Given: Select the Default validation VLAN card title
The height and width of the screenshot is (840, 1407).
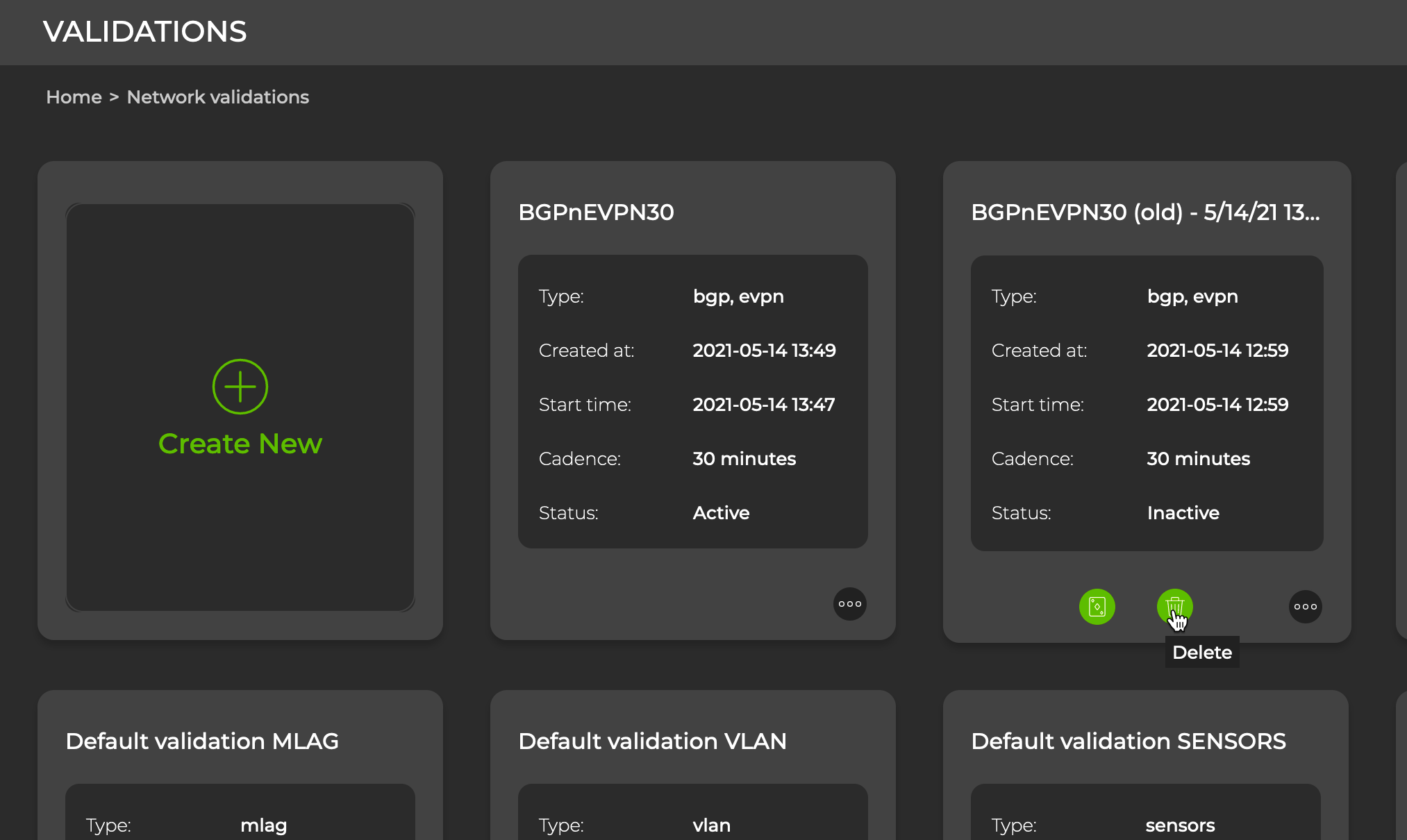Looking at the screenshot, I should (x=652, y=741).
